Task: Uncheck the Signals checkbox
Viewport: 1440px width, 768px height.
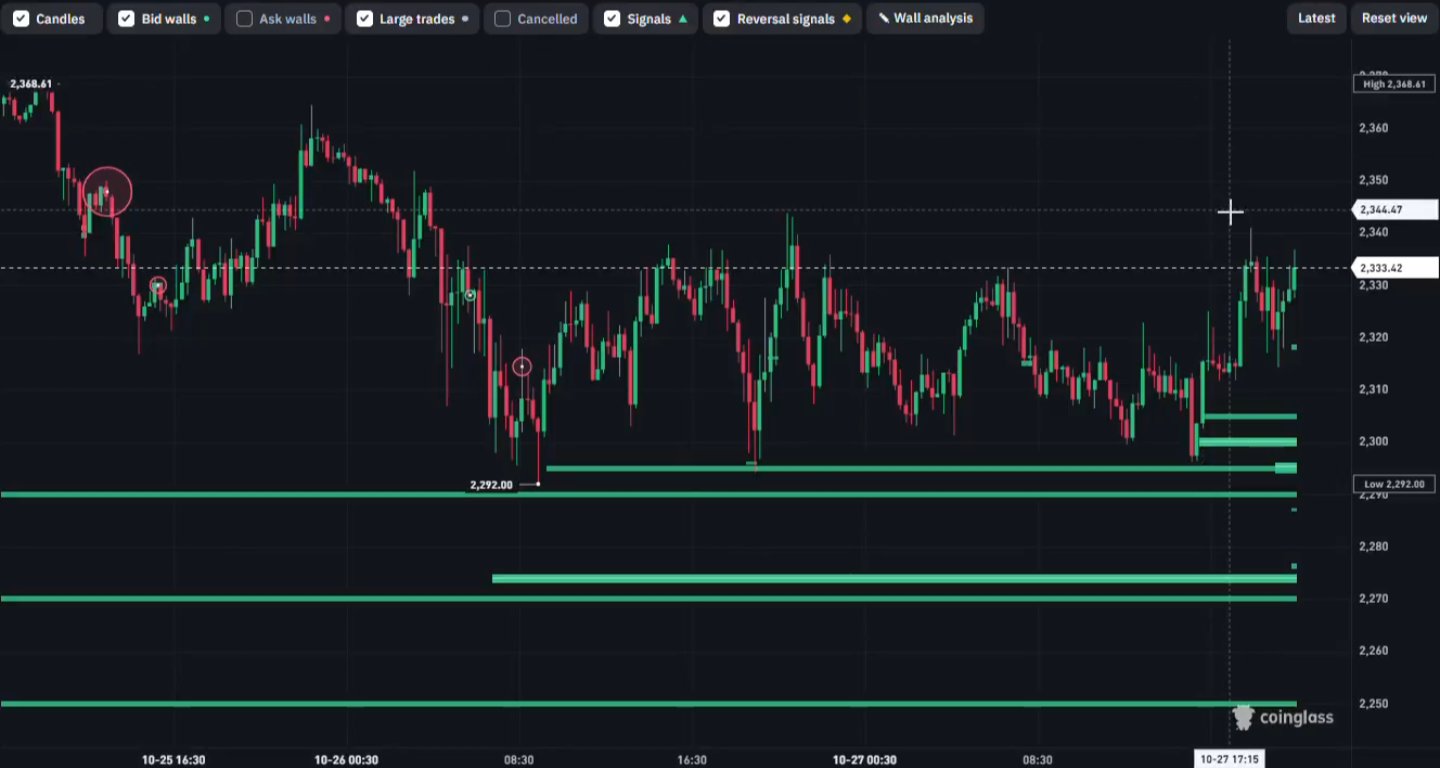Action: 612,19
